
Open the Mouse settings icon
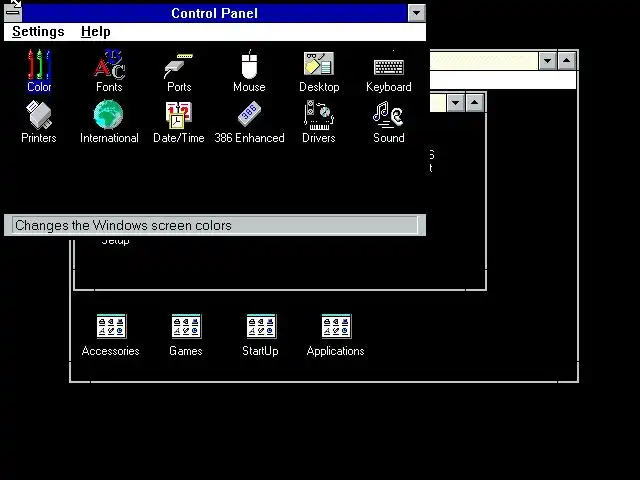[249, 70]
